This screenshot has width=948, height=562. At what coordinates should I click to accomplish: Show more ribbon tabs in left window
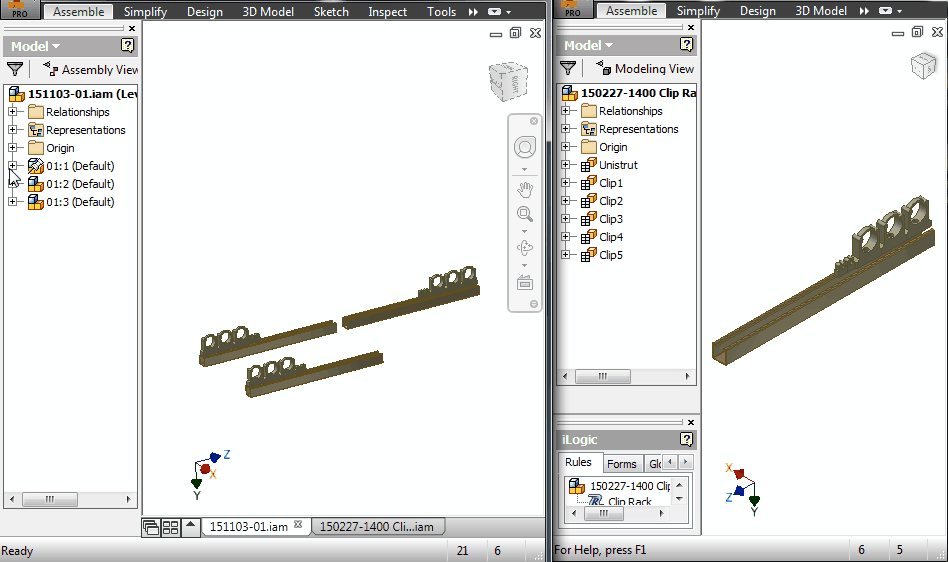click(x=473, y=11)
